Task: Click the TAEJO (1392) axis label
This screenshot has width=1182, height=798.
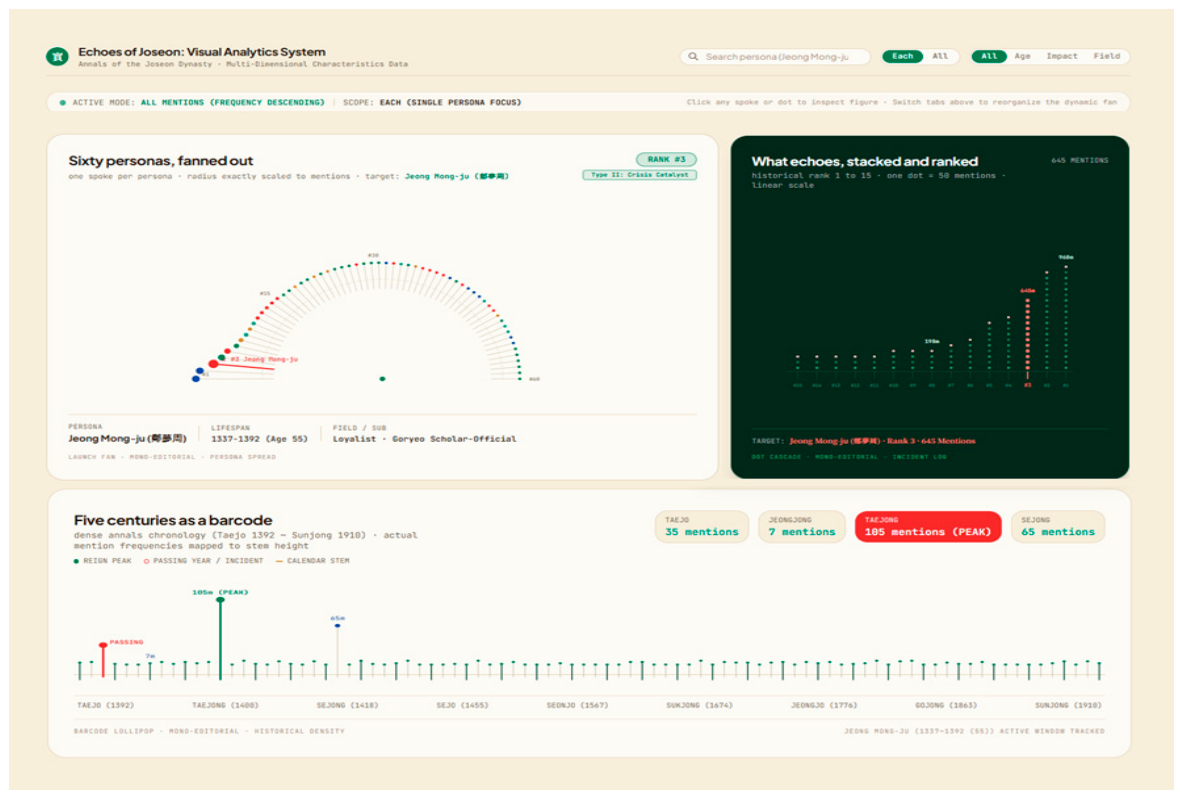Action: (106, 705)
